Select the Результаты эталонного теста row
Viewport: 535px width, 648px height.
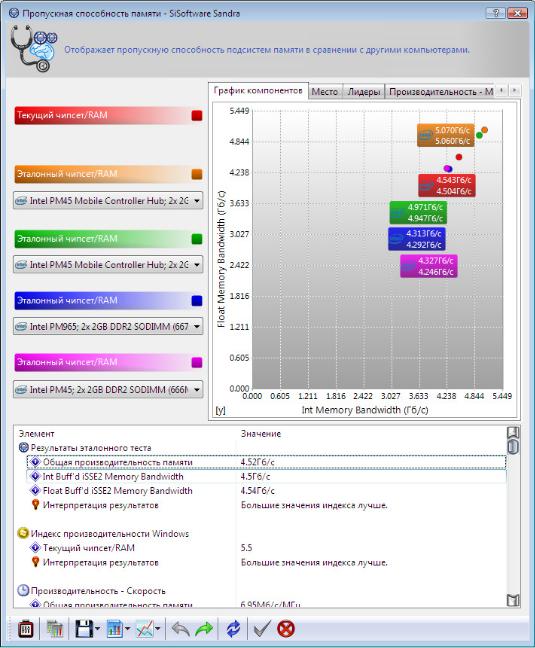click(262, 448)
